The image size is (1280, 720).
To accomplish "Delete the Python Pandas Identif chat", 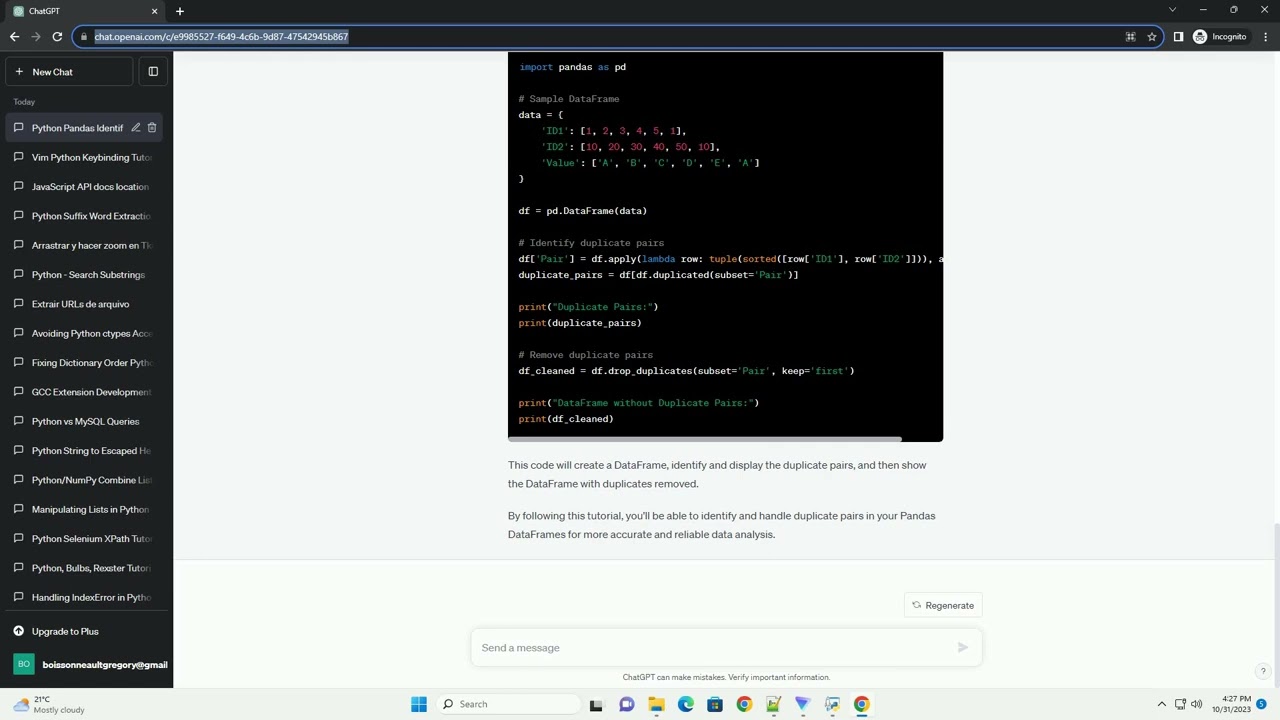I will [152, 128].
